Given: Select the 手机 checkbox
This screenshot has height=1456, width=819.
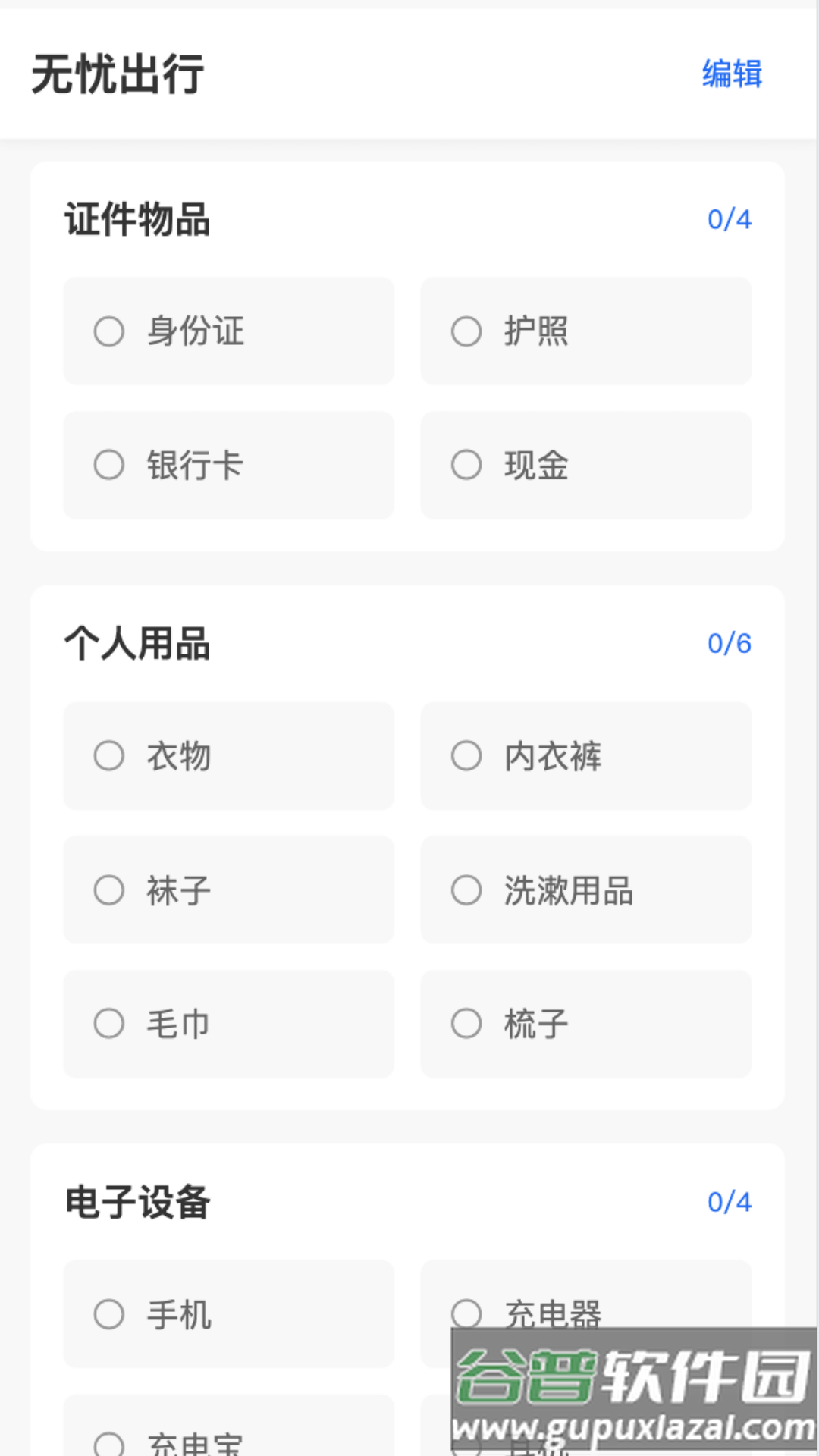Looking at the screenshot, I should (109, 1314).
